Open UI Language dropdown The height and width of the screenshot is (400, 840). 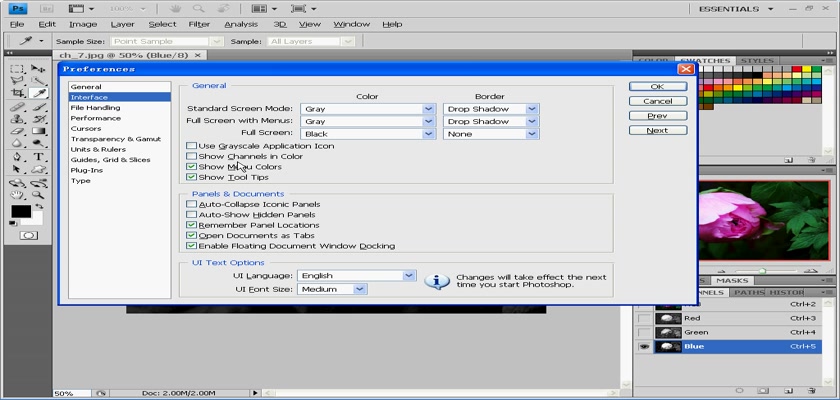[356, 275]
